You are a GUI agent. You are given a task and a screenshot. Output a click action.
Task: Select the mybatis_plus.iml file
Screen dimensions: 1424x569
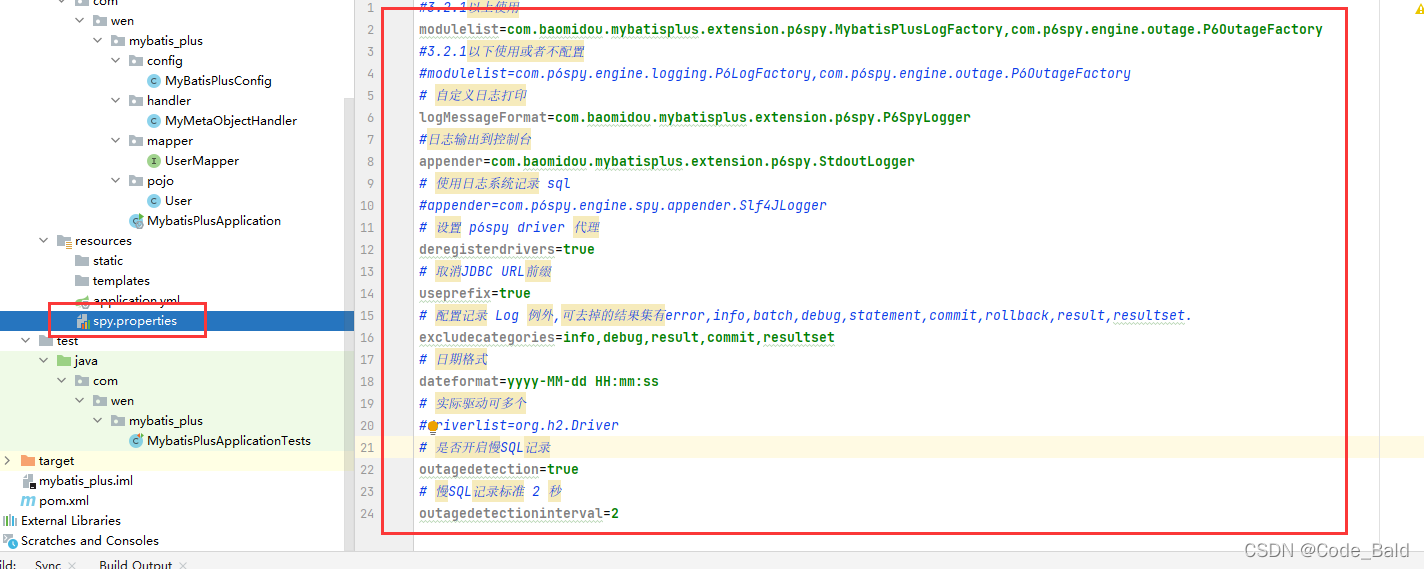click(x=85, y=481)
